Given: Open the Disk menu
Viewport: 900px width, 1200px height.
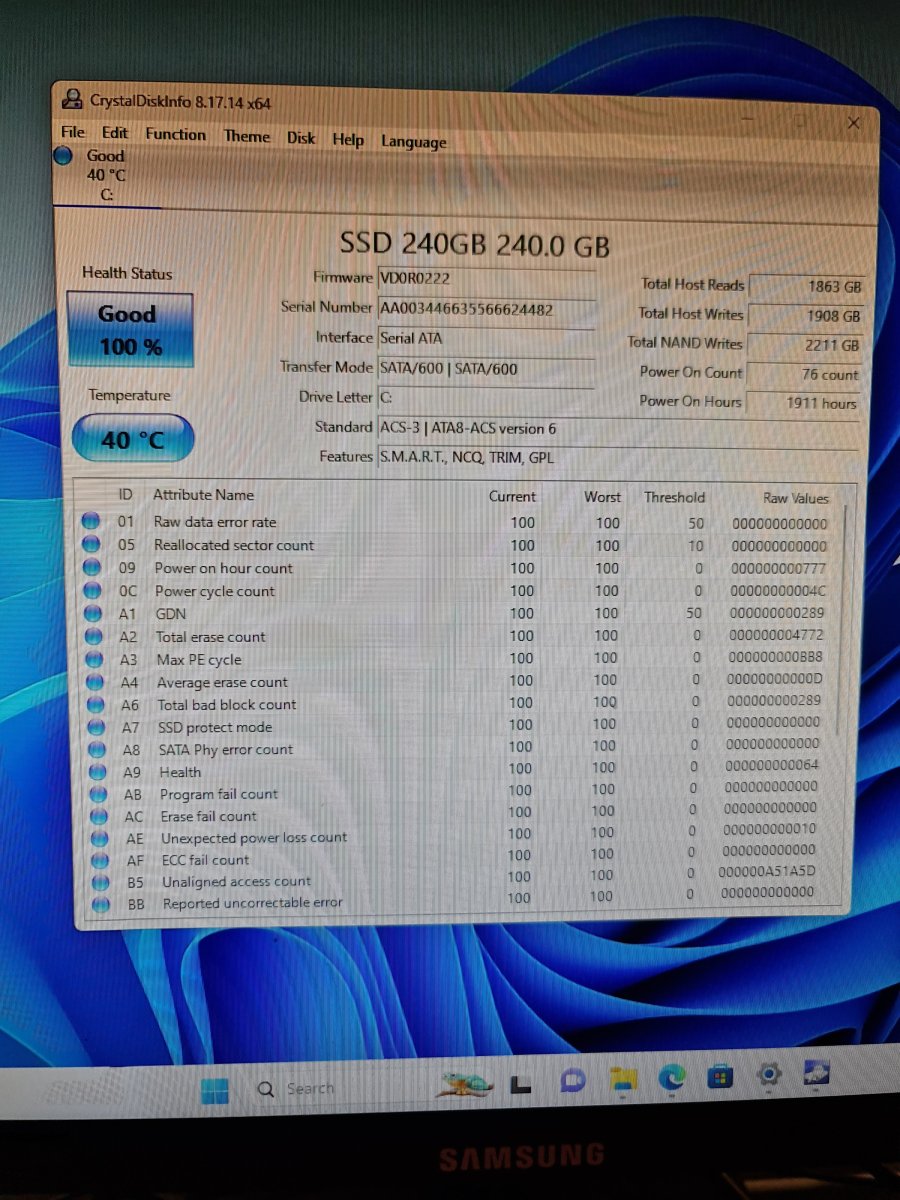Looking at the screenshot, I should [301, 138].
